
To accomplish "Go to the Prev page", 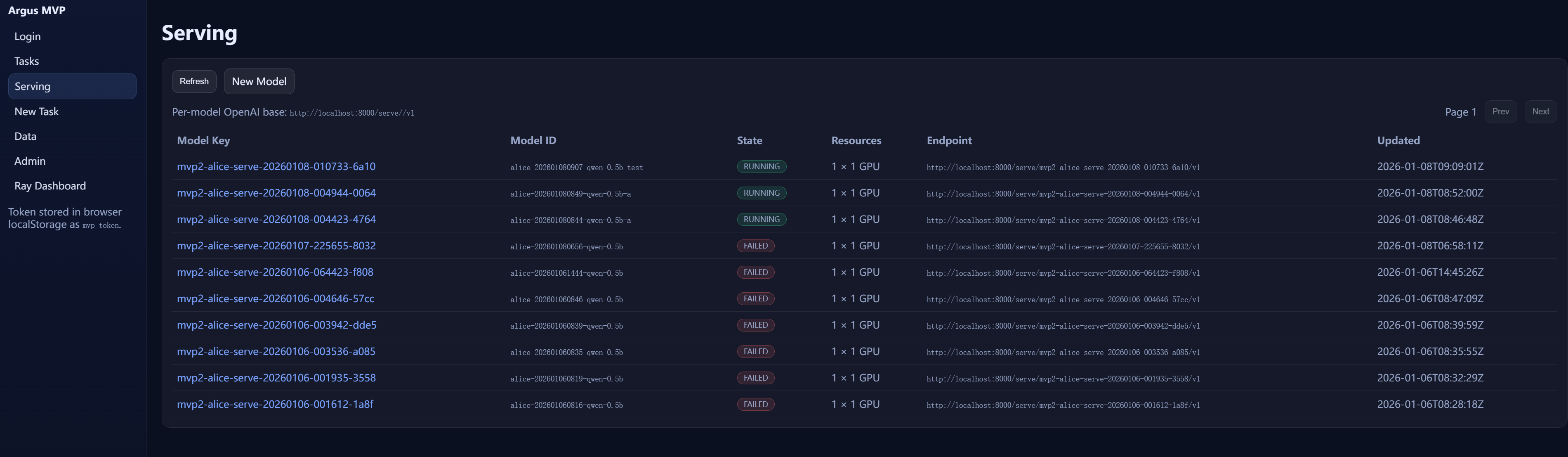I will click(1500, 111).
